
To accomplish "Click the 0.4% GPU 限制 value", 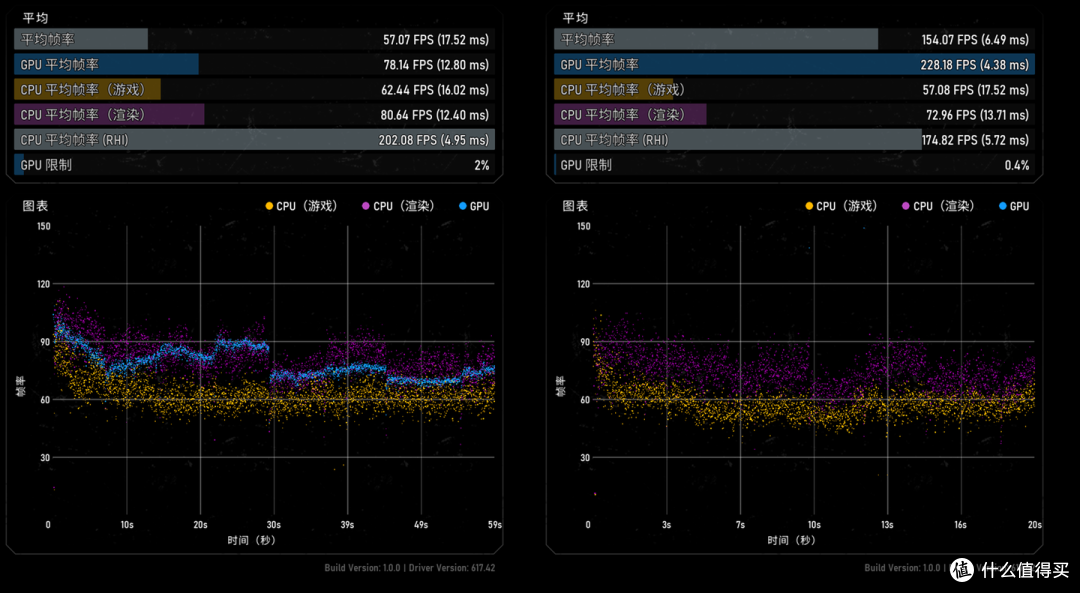I will [x=1017, y=165].
